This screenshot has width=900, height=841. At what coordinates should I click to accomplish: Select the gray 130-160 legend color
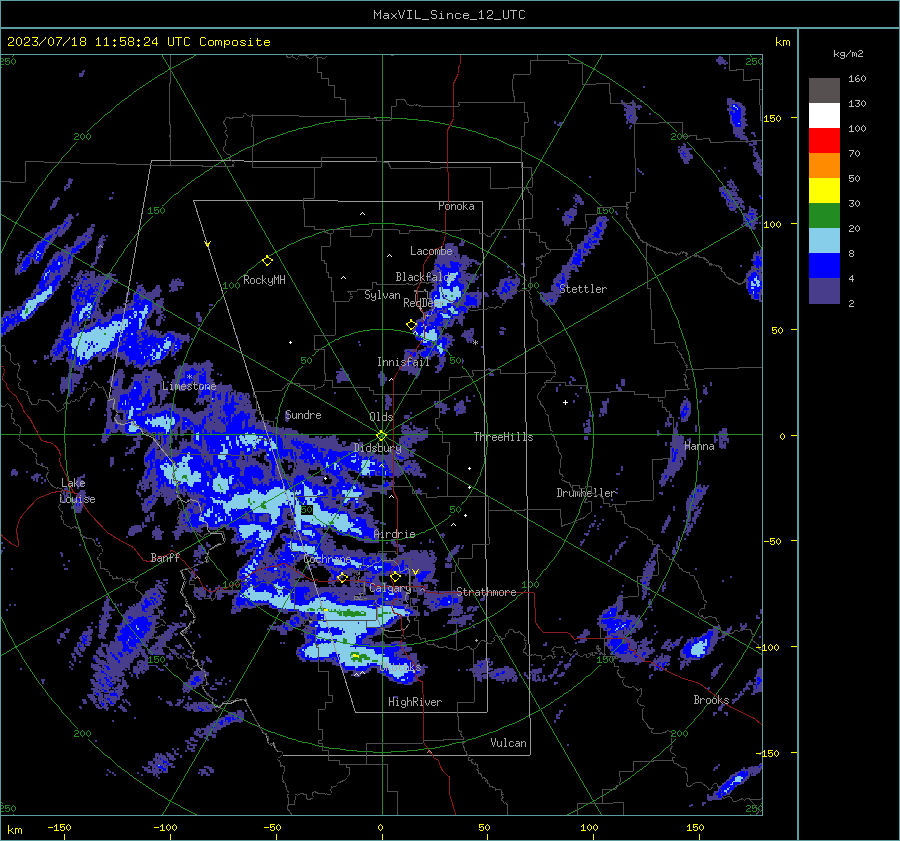pos(824,91)
